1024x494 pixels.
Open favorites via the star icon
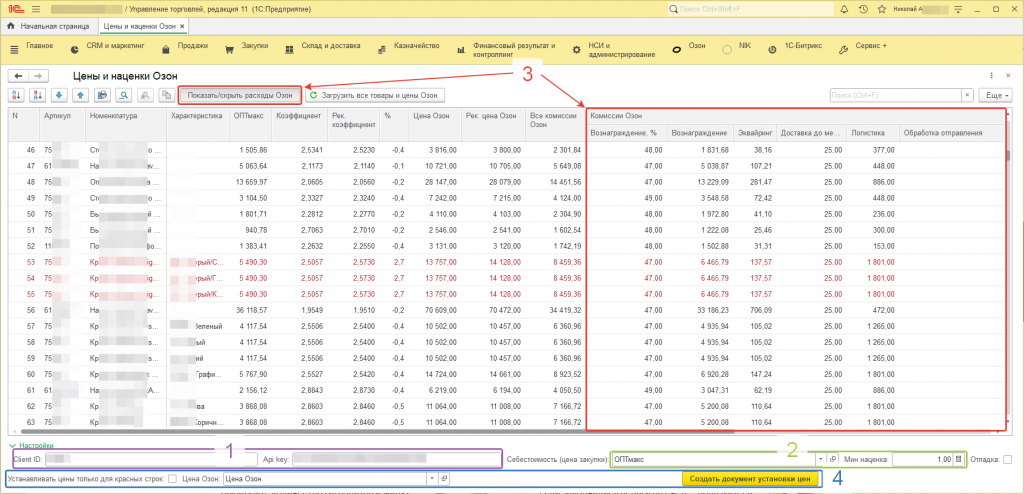click(882, 10)
